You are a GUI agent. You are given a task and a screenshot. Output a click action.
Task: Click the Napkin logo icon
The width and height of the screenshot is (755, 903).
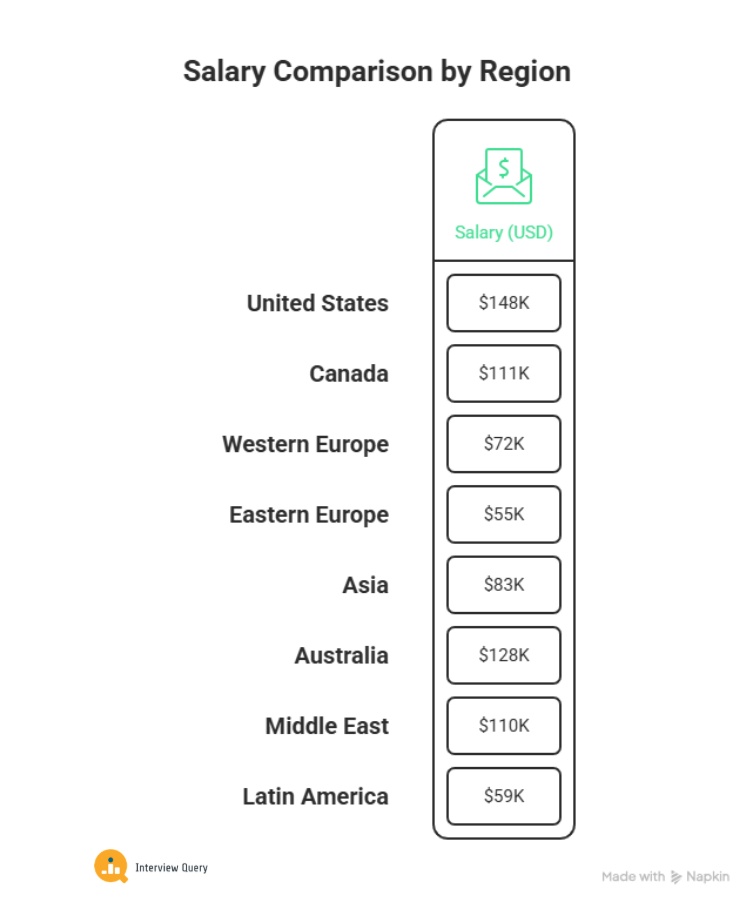pos(677,877)
